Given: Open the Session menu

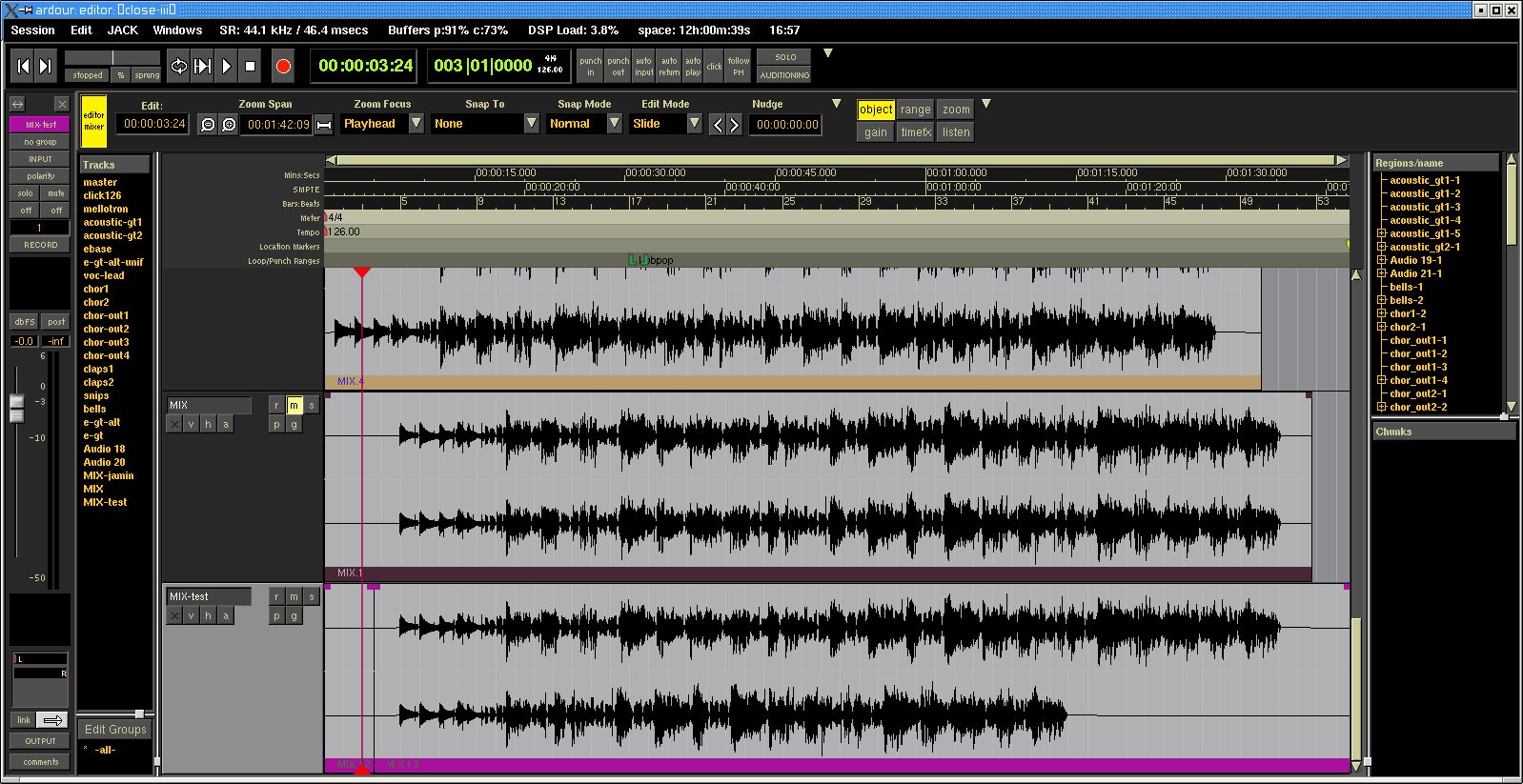Looking at the screenshot, I should (32, 30).
